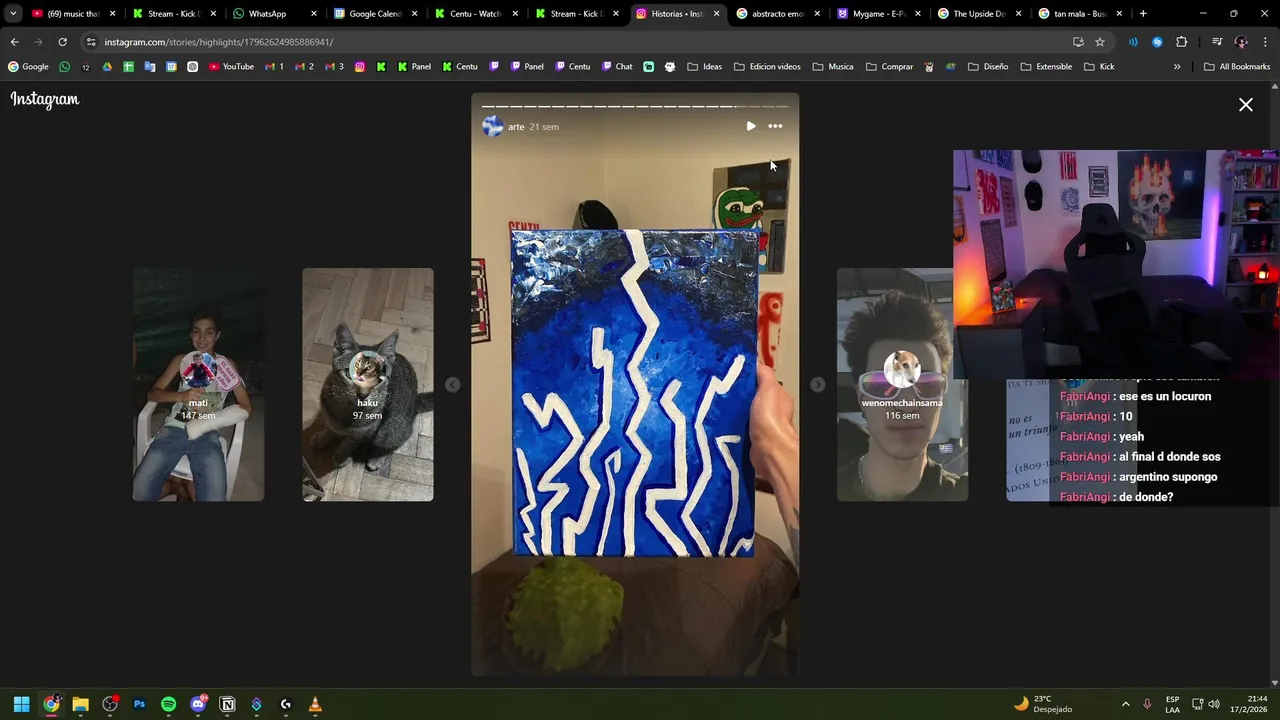Open the YouTube bookmark

pos(231,67)
